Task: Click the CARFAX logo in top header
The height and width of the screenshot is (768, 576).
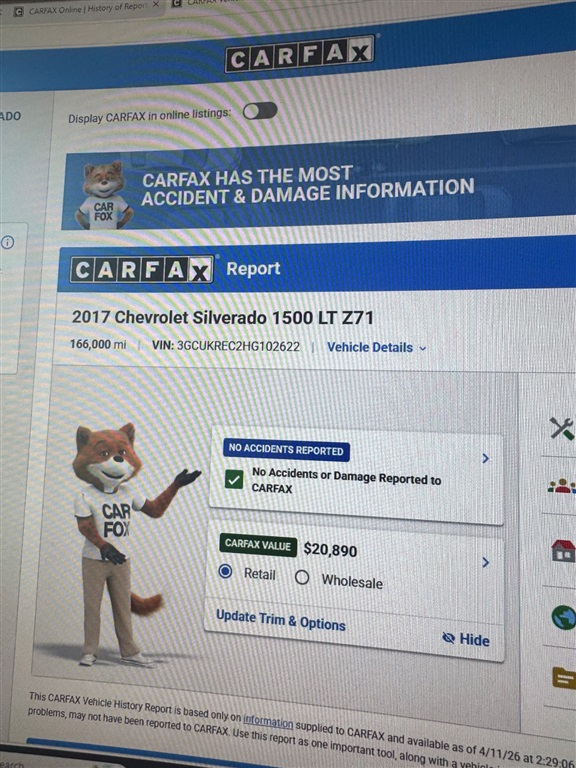Action: point(300,53)
